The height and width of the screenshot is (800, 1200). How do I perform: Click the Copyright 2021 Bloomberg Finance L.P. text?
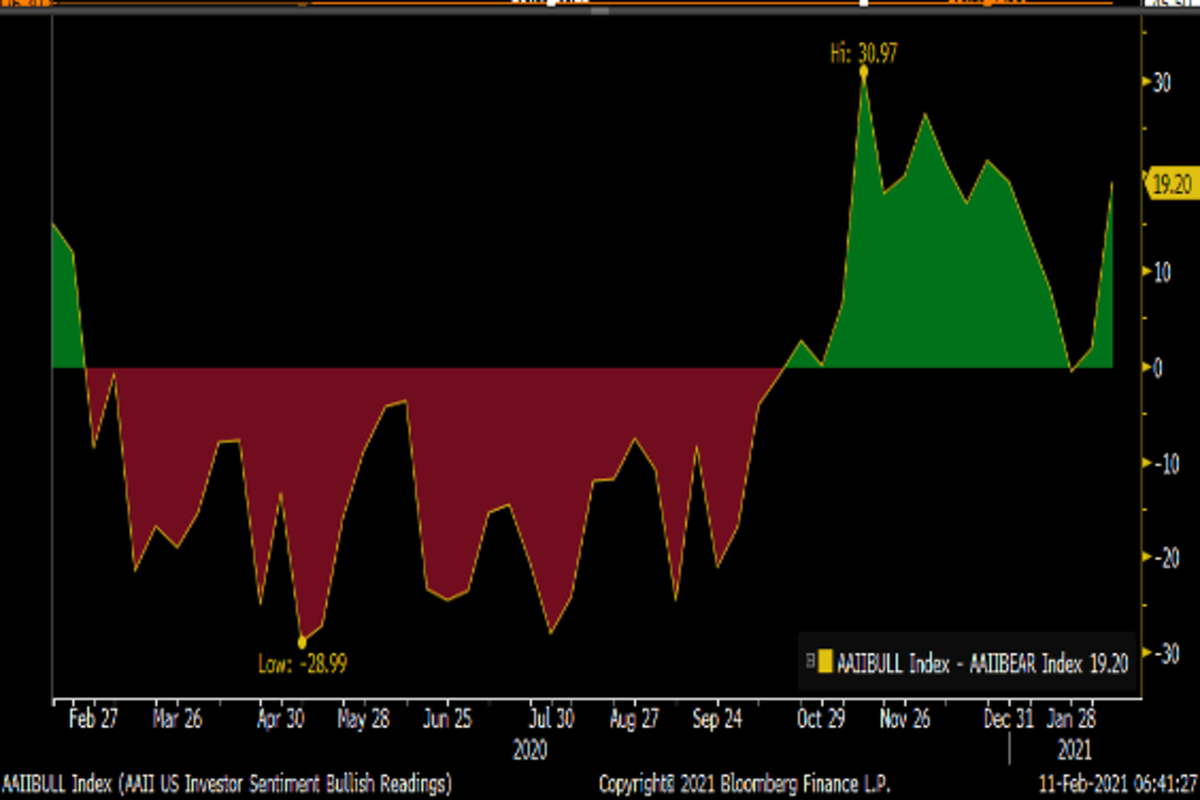pos(744,781)
